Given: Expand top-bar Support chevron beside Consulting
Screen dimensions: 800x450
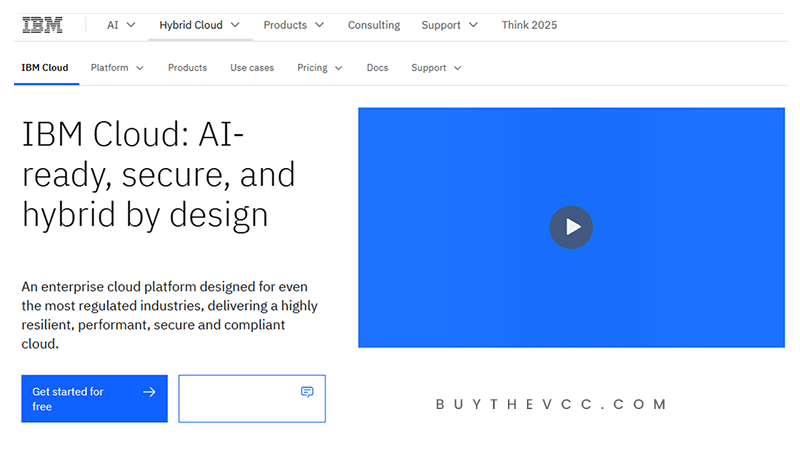Looking at the screenshot, I should point(473,25).
